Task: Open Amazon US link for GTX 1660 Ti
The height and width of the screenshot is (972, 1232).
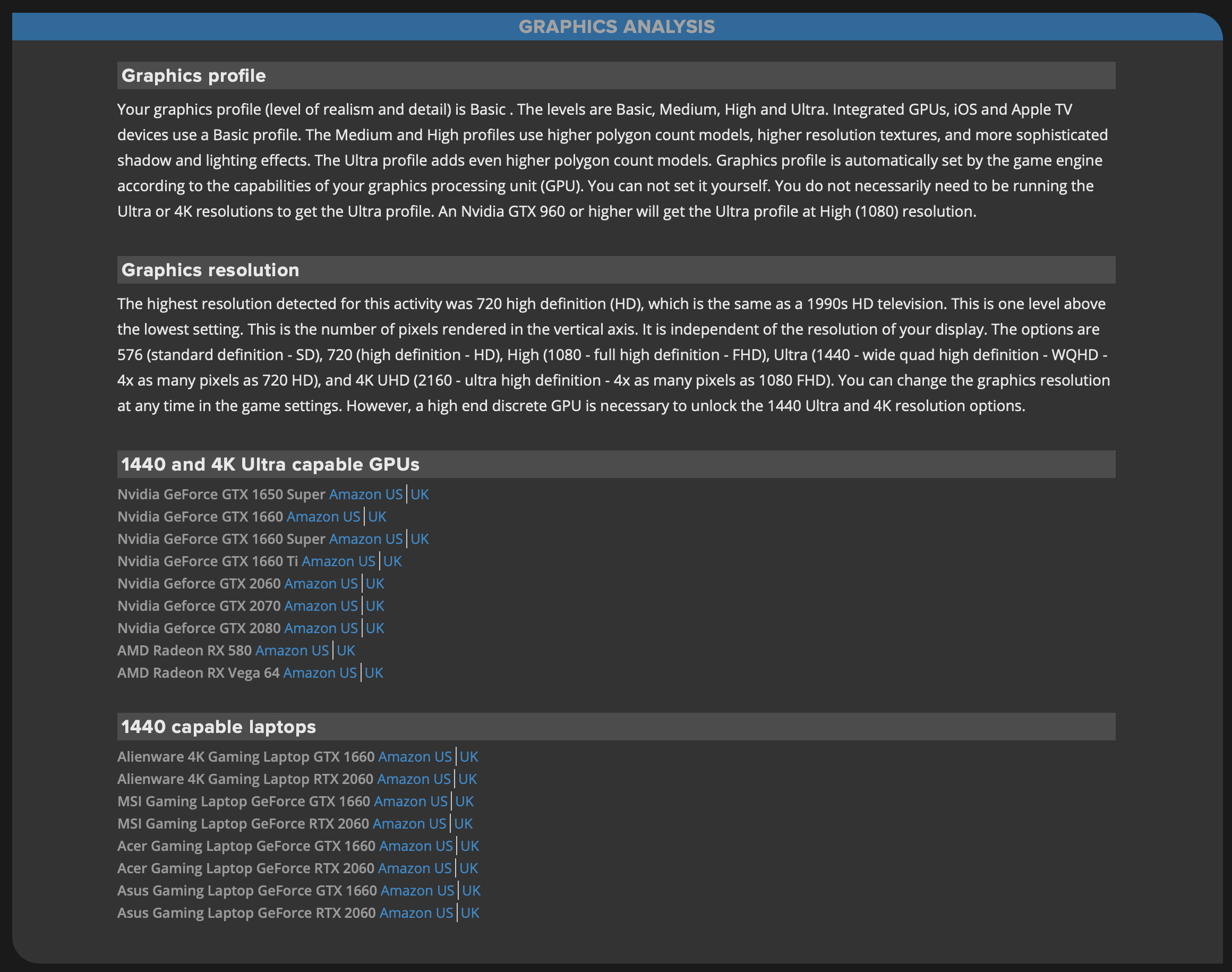Action: pyautogui.click(x=338, y=561)
